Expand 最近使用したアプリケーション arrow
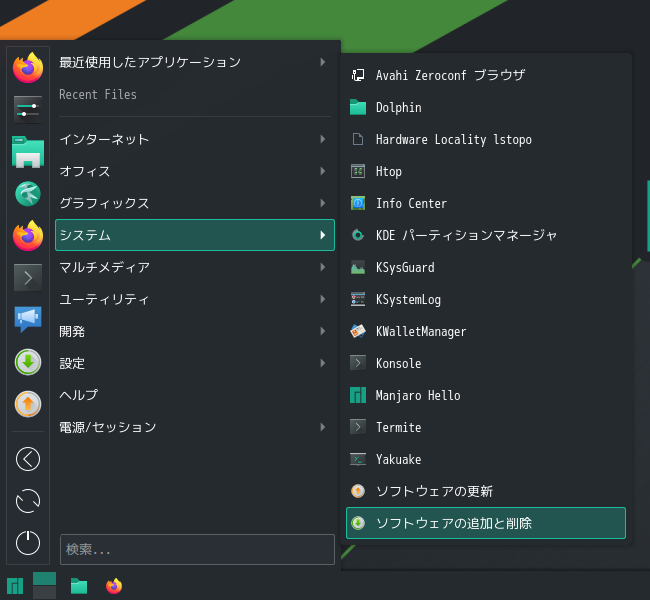The image size is (650, 600). pos(323,62)
